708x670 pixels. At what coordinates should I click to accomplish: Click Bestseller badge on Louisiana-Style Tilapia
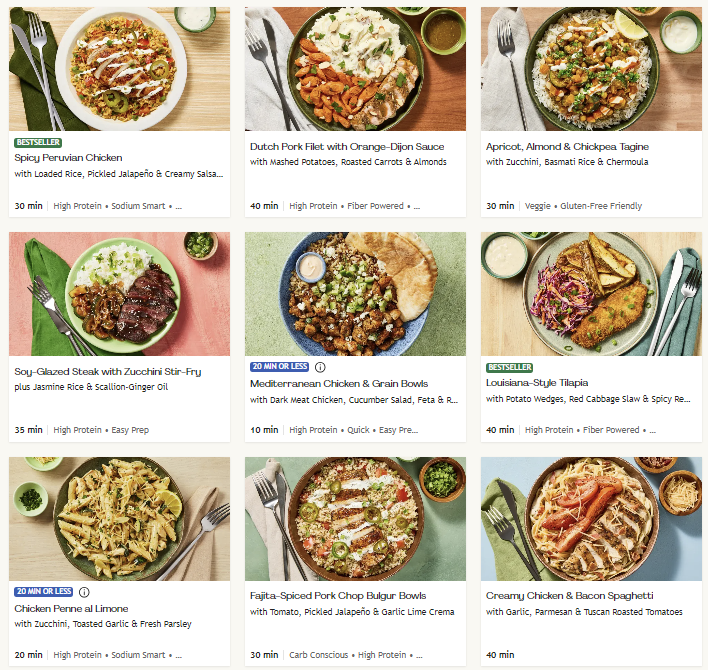tap(509, 367)
